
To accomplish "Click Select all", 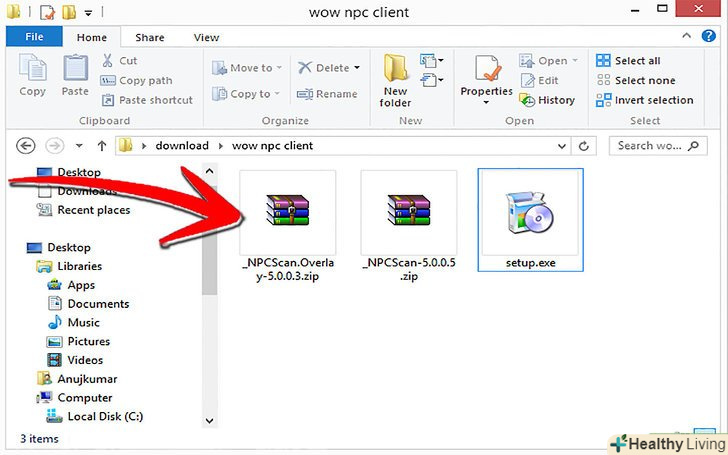I will click(x=628, y=60).
